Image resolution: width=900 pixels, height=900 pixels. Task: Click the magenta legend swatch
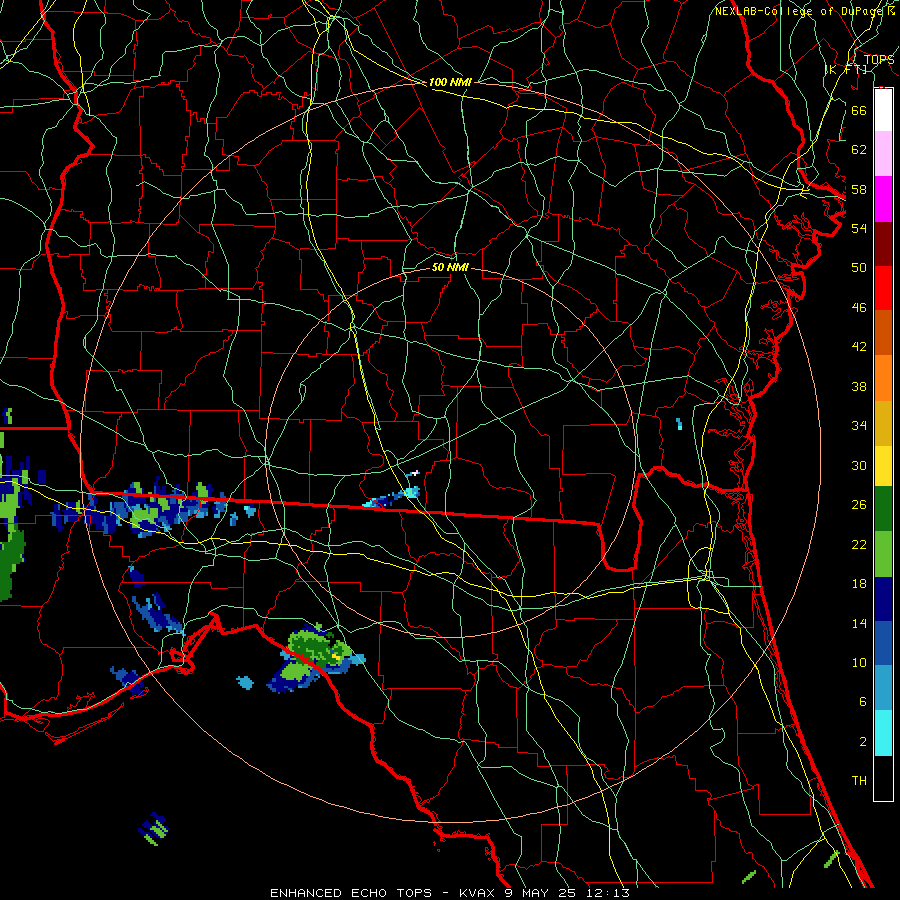[883, 199]
